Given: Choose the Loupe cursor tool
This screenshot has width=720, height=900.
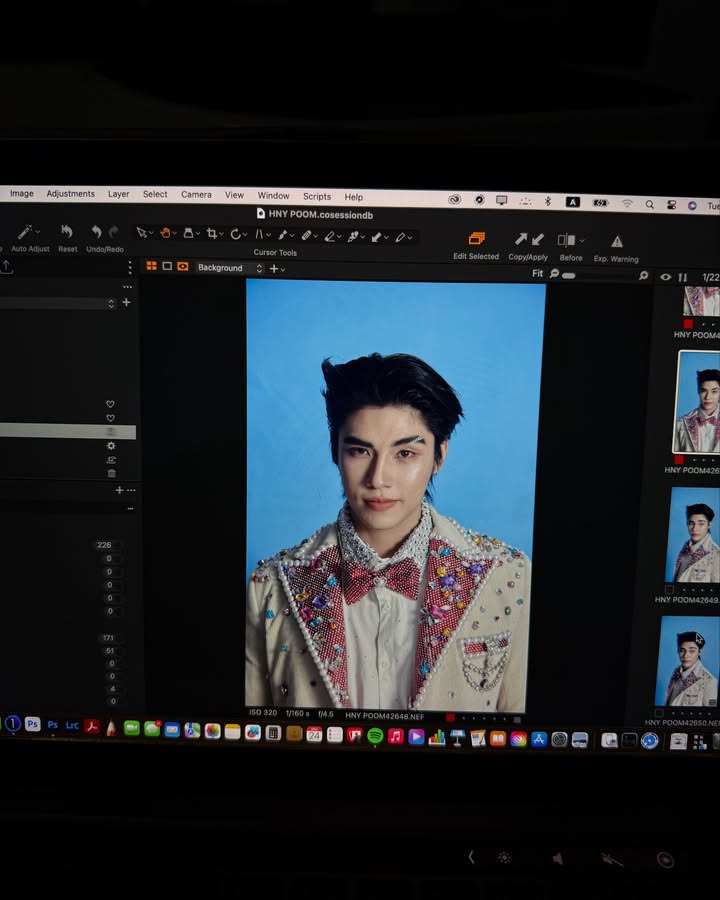Looking at the screenshot, I should coord(188,233).
